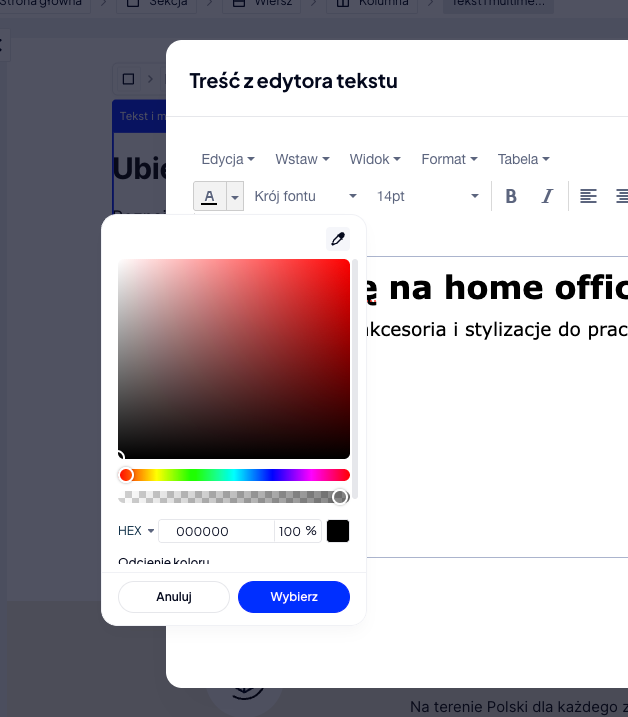Center align the text
This screenshot has height=717, width=628.
pyautogui.click(x=621, y=196)
